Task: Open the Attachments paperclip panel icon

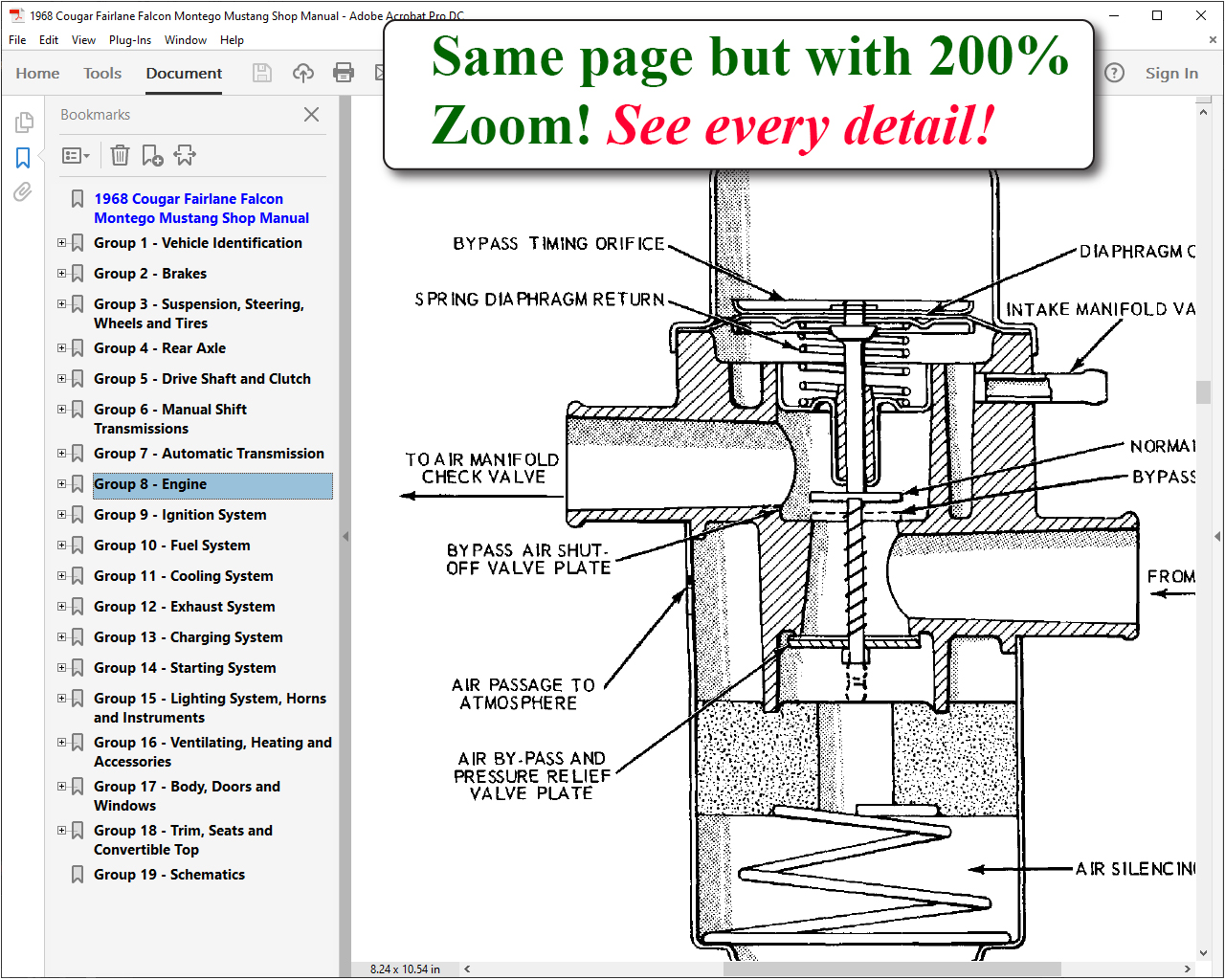Action: pos(23,192)
